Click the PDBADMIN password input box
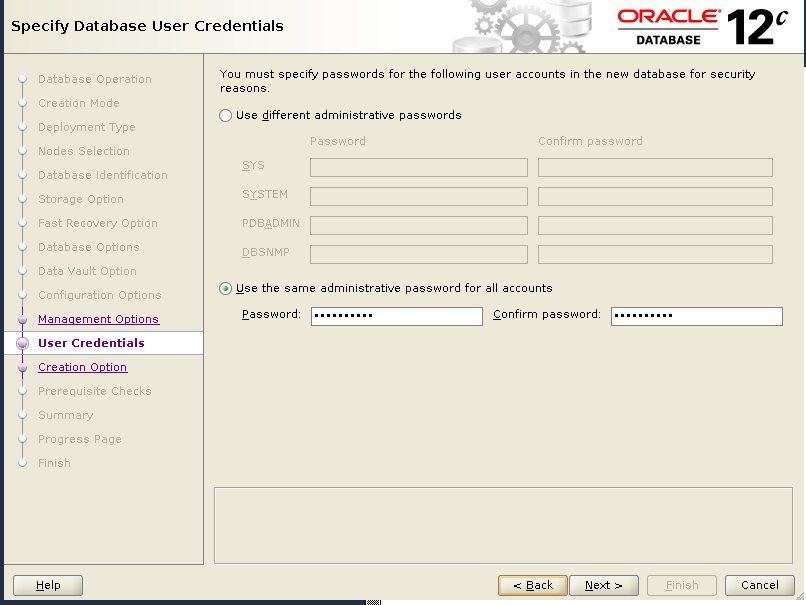 click(418, 225)
